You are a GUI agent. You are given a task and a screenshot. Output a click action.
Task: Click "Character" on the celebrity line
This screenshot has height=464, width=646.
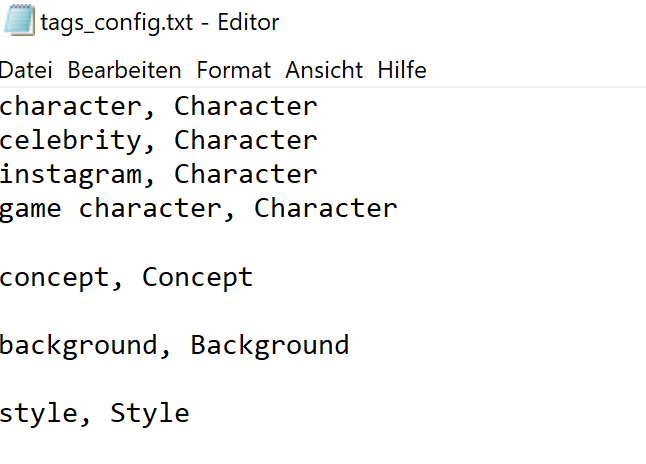tap(246, 140)
